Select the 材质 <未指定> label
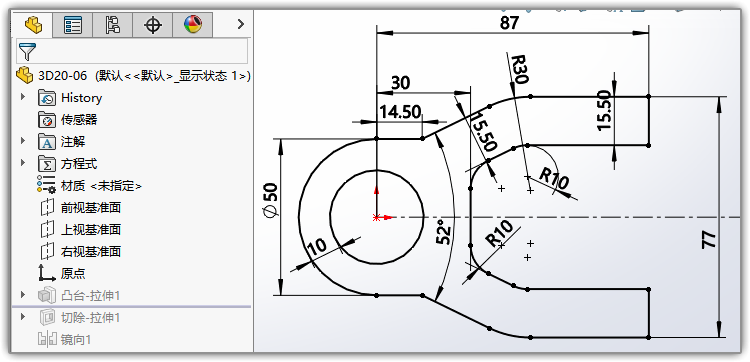The width and height of the screenshot is (750, 362). coord(101,186)
